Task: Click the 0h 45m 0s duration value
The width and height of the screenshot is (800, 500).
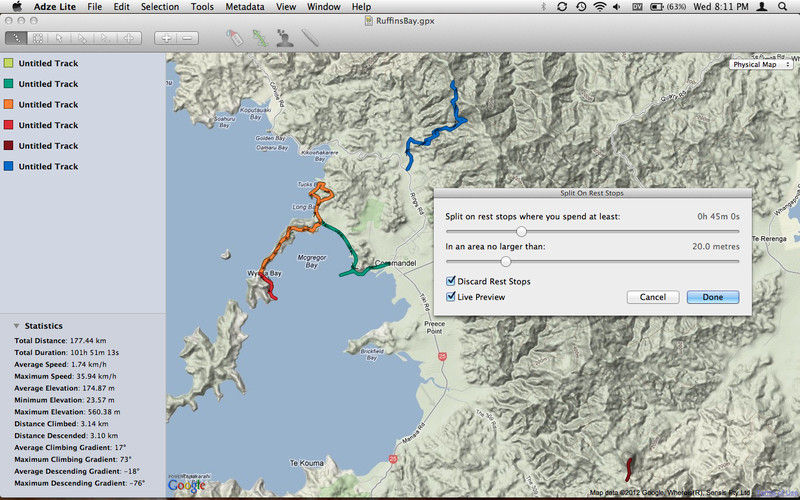Action: coord(718,216)
